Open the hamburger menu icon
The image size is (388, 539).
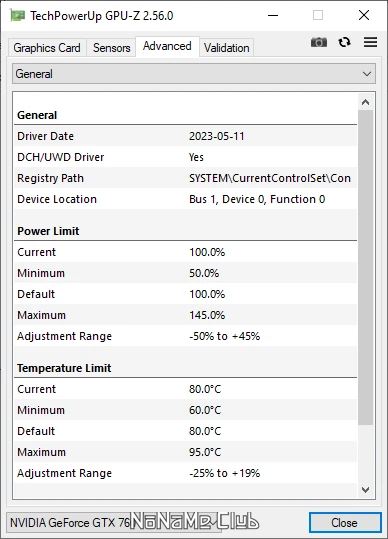click(x=370, y=42)
